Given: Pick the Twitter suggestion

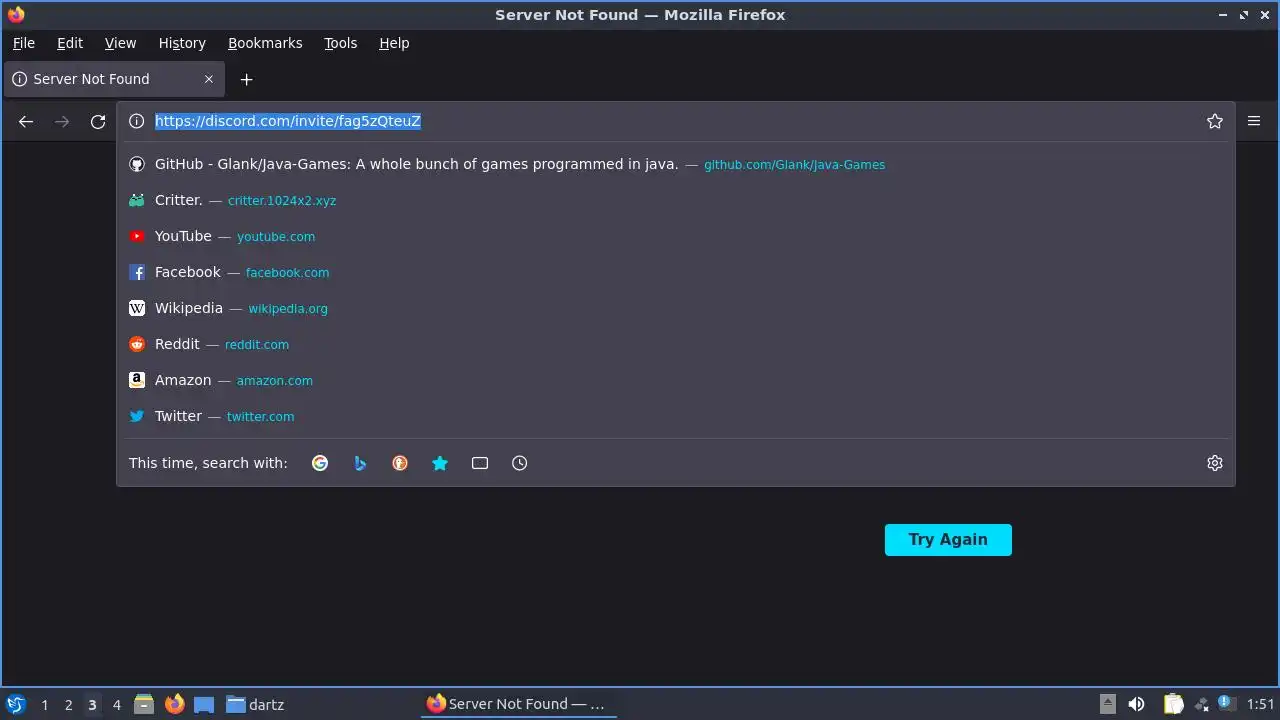Looking at the screenshot, I should [x=678, y=416].
